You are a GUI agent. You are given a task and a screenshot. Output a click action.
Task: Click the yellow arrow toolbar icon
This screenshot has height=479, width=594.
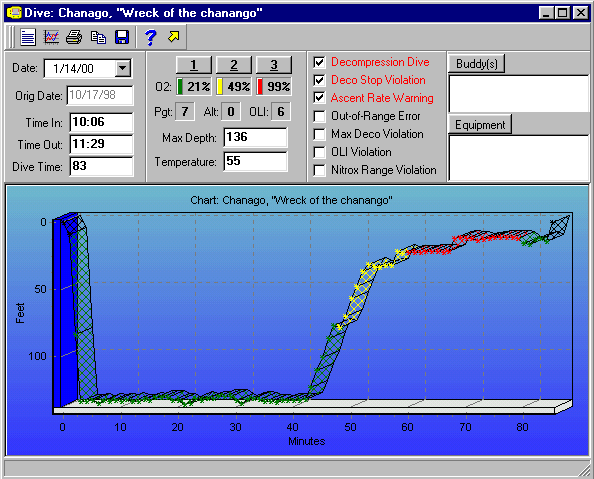(x=174, y=37)
